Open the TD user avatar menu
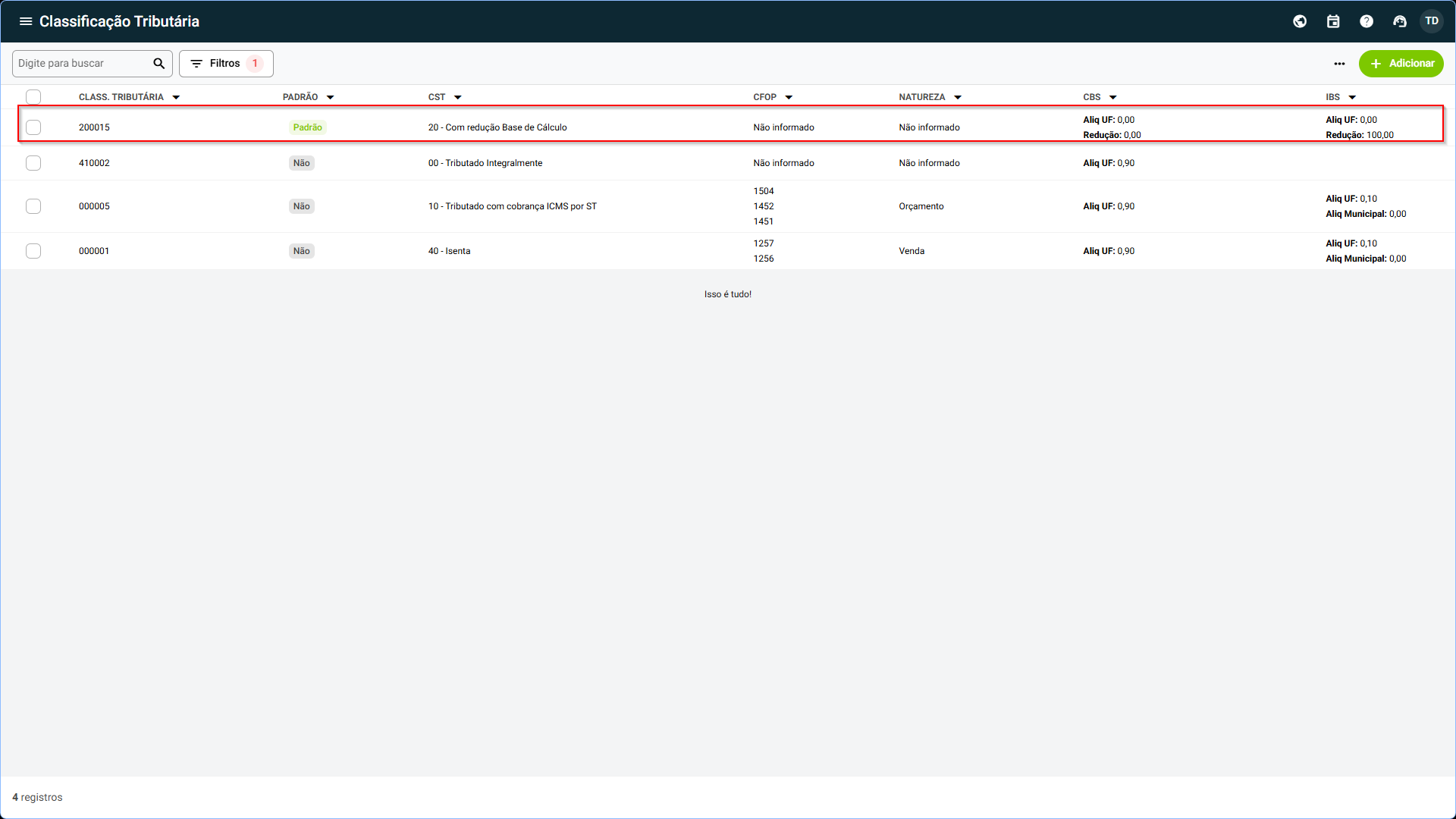 pos(1432,21)
